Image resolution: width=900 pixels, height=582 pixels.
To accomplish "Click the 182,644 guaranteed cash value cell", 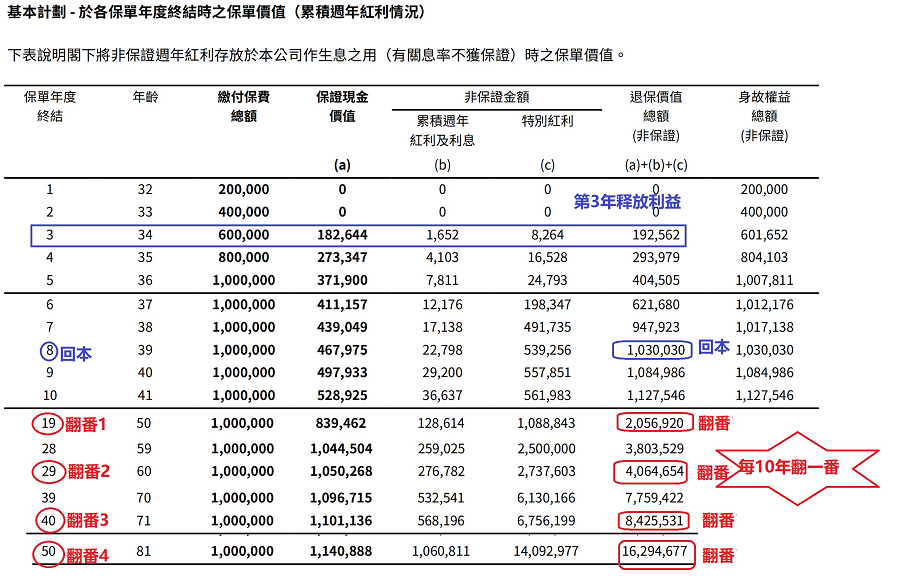I will click(x=342, y=235).
